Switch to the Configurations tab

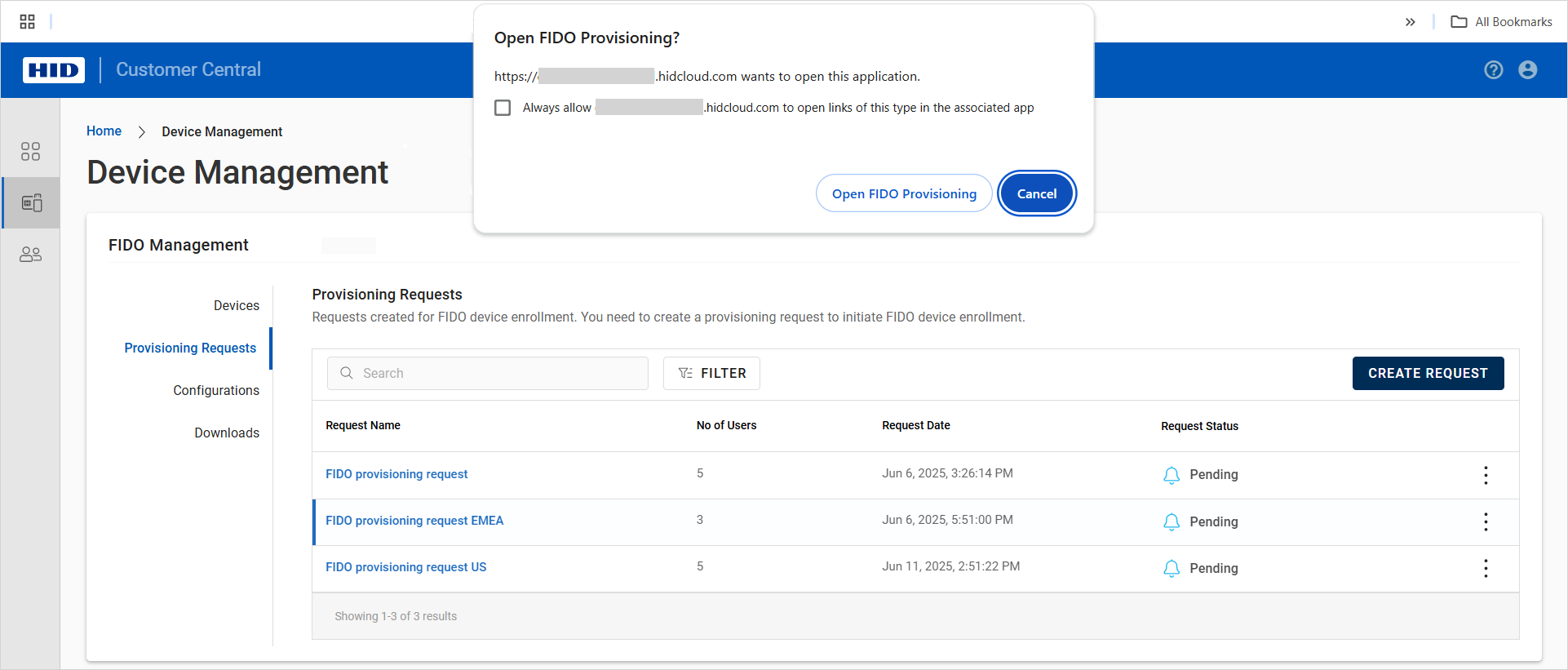click(215, 391)
